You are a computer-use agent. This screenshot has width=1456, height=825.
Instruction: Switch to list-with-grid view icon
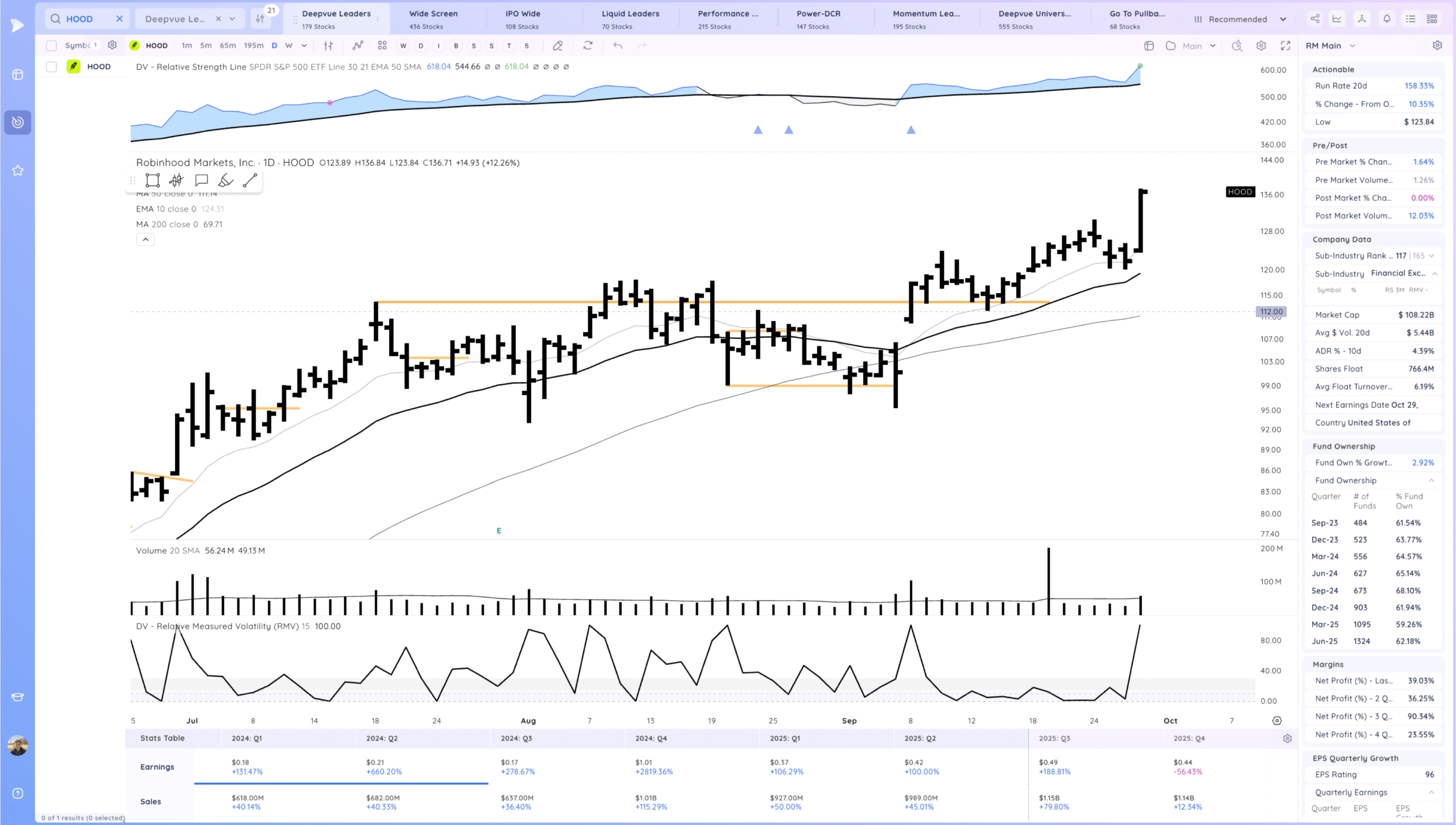[1432, 19]
